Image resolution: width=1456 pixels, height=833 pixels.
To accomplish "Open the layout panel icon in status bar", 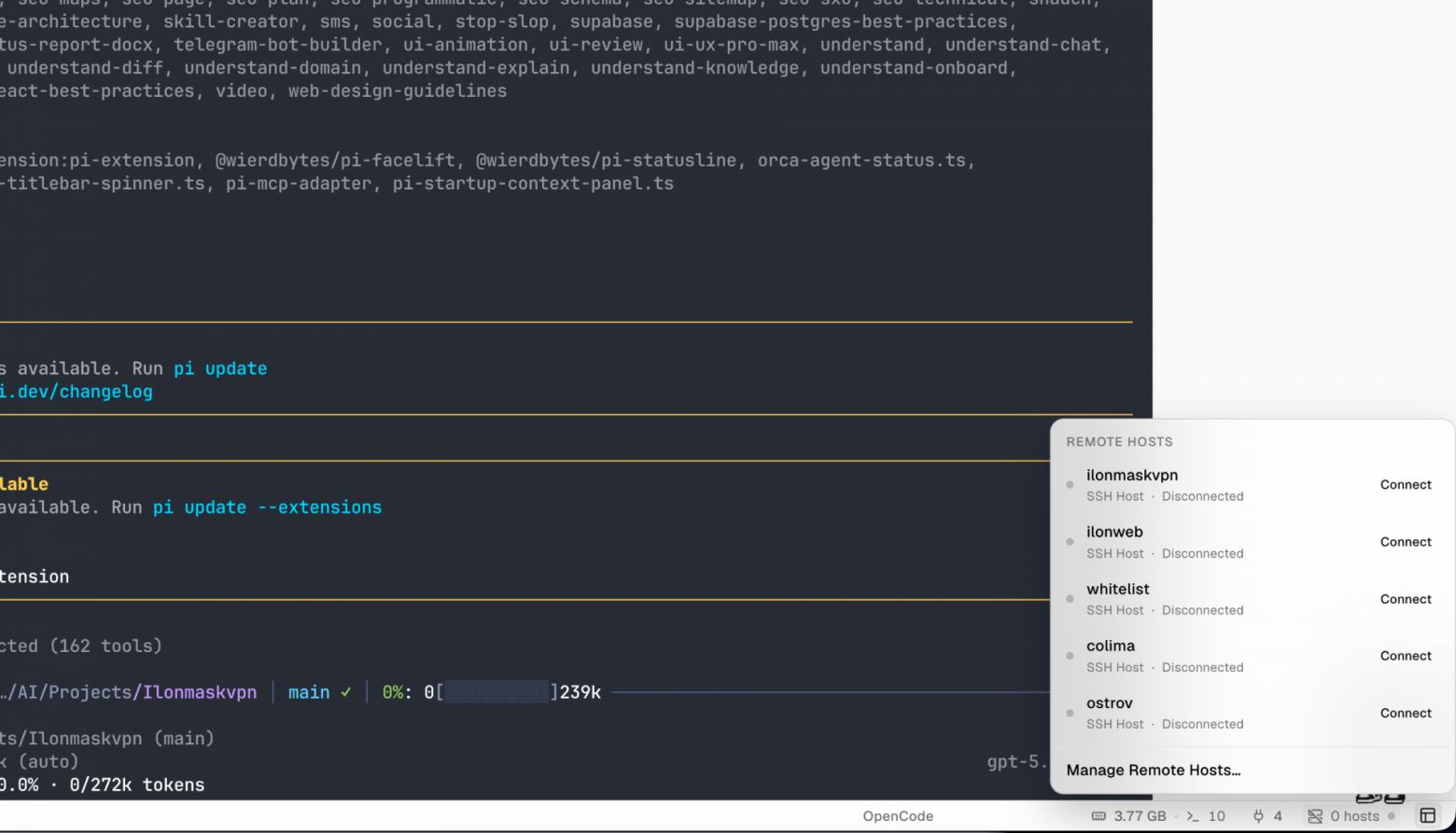I will [x=1427, y=816].
